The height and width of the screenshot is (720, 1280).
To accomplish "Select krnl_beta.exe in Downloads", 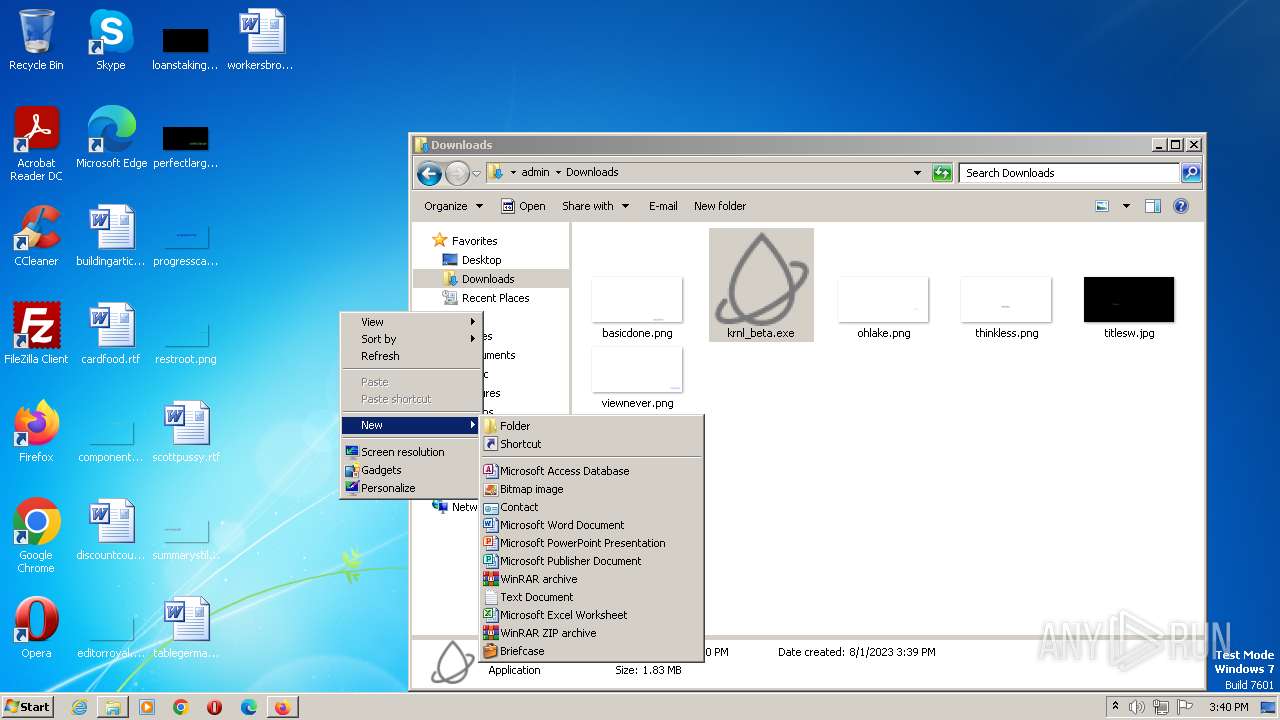I will pyautogui.click(x=761, y=285).
